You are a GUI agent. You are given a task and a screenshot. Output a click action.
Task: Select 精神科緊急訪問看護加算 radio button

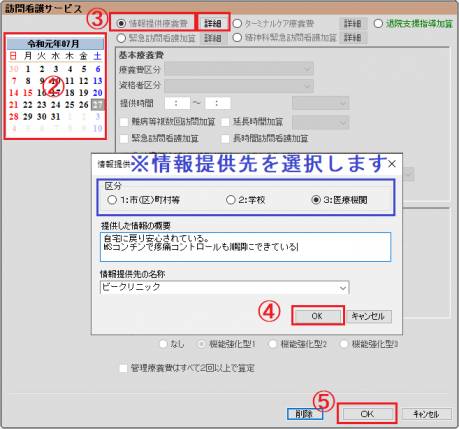(237, 38)
